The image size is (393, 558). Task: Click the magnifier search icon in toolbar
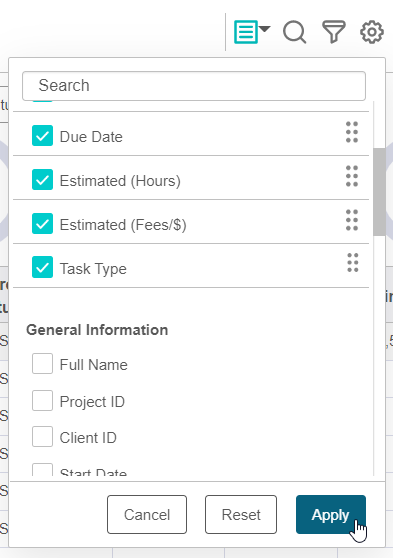(x=294, y=32)
